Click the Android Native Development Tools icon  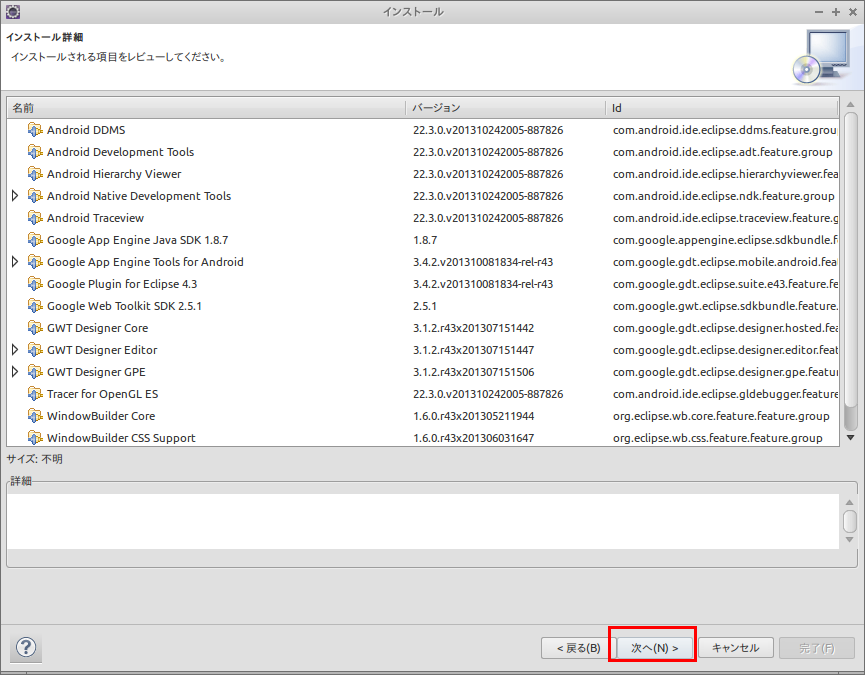[35, 196]
